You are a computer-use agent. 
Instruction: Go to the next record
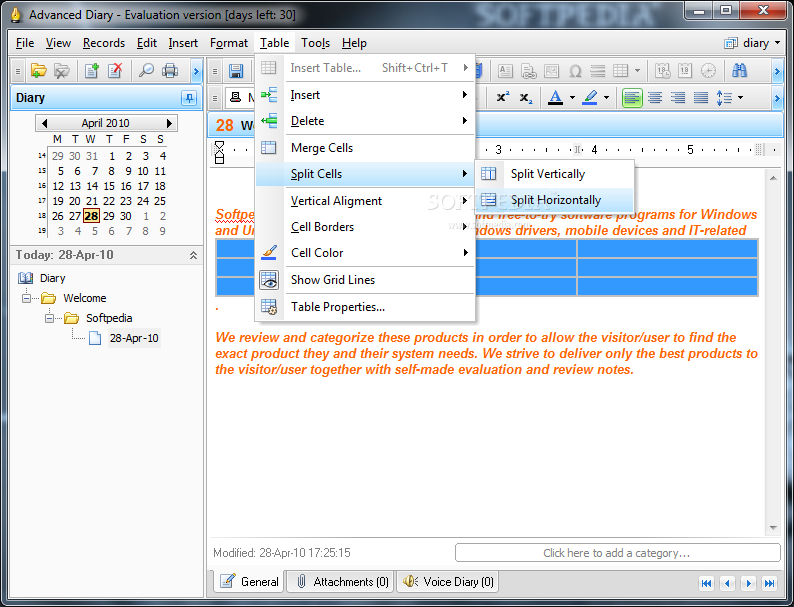[x=748, y=583]
